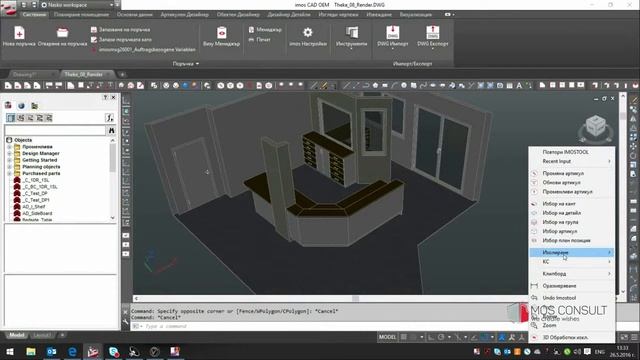Screen dimensions: 640x360
Task: Open File Explorer from taskbar
Action: coord(31,351)
